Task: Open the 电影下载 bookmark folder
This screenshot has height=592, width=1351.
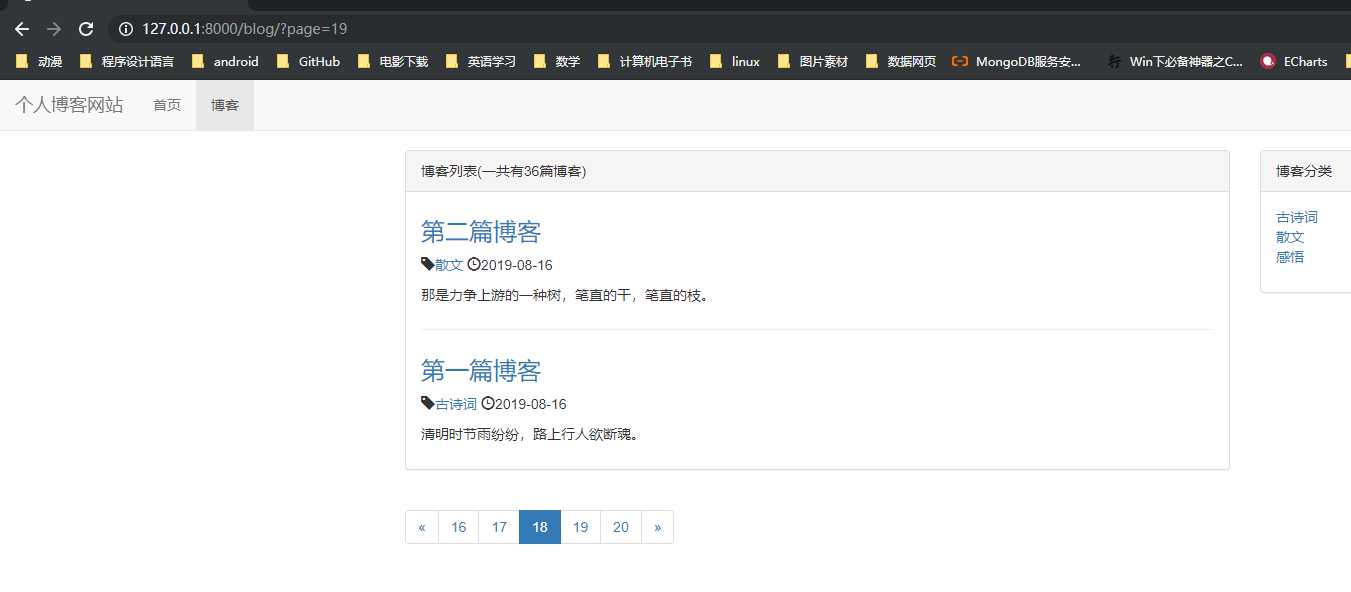Action: 392,61
